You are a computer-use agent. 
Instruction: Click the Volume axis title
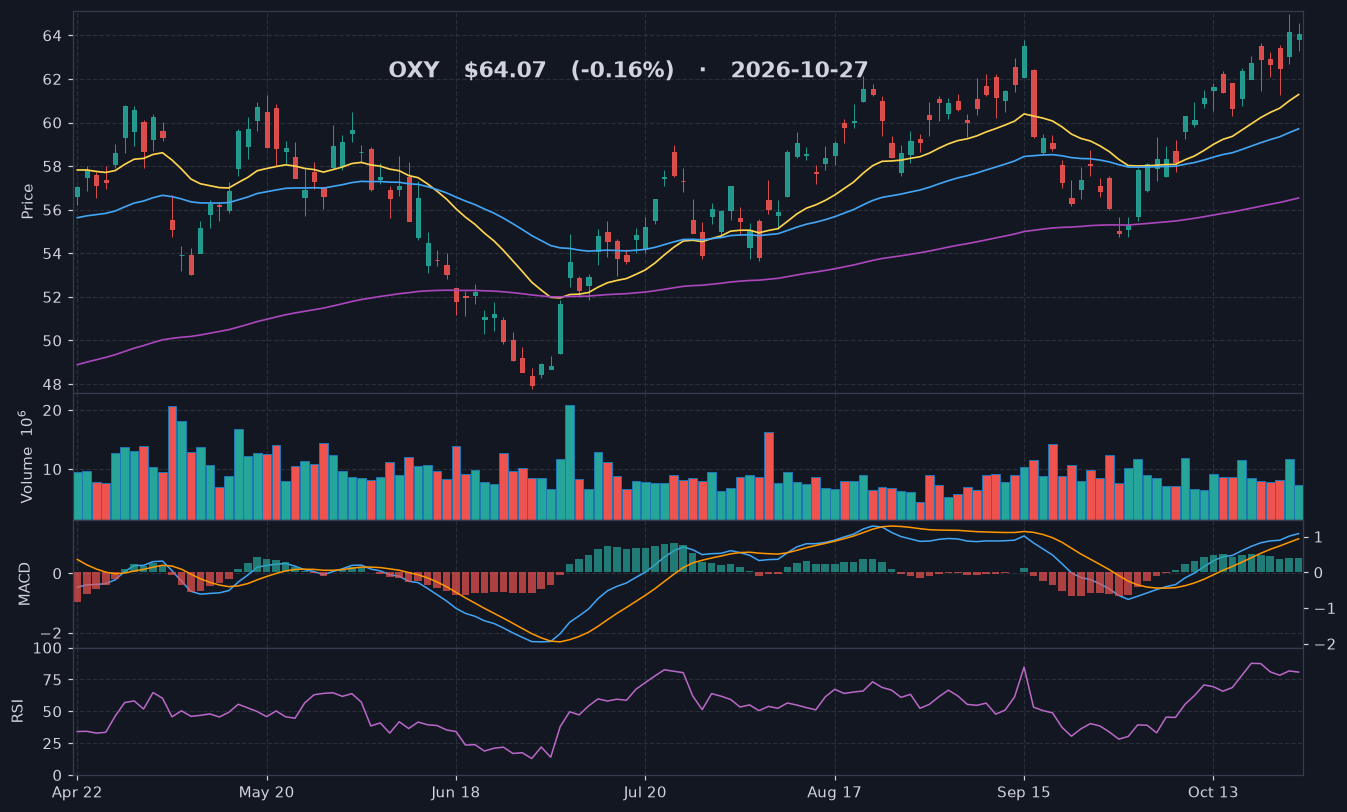click(28, 457)
